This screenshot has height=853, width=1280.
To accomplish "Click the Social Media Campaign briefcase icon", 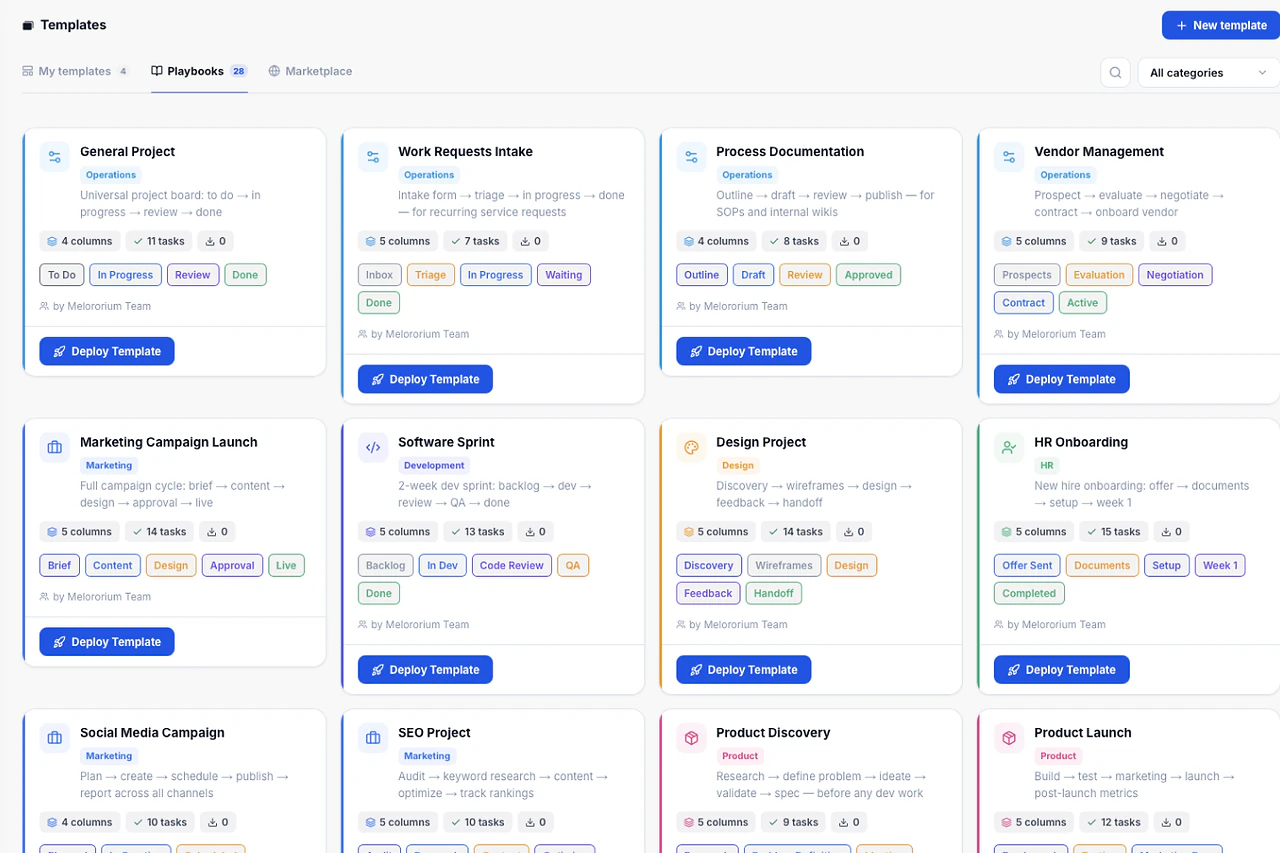I will point(55,738).
